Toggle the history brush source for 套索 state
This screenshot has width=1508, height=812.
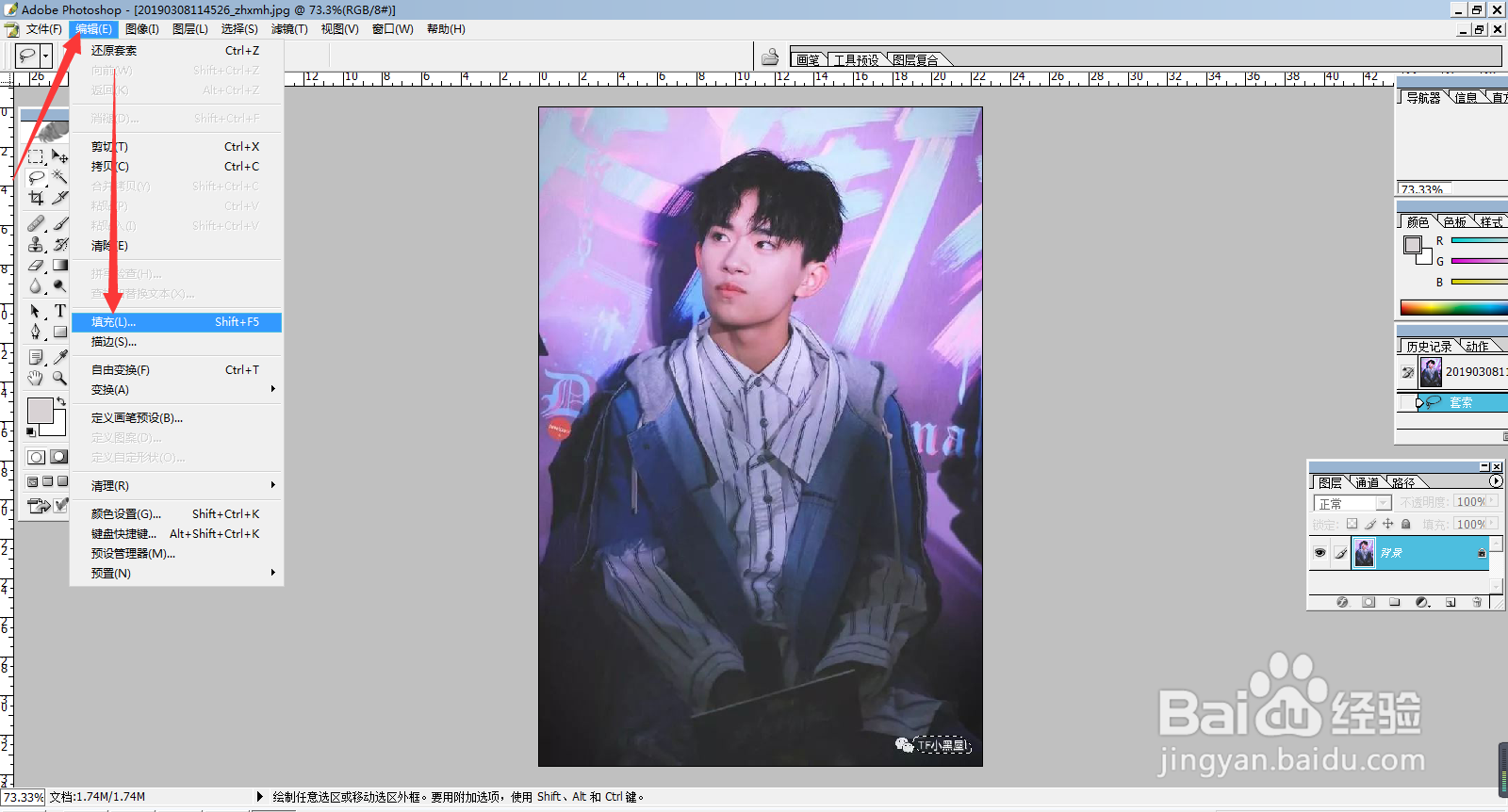(1407, 402)
